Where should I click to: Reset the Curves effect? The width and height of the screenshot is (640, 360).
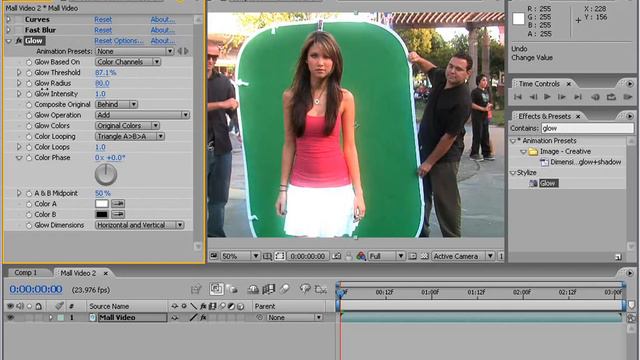[103, 20]
